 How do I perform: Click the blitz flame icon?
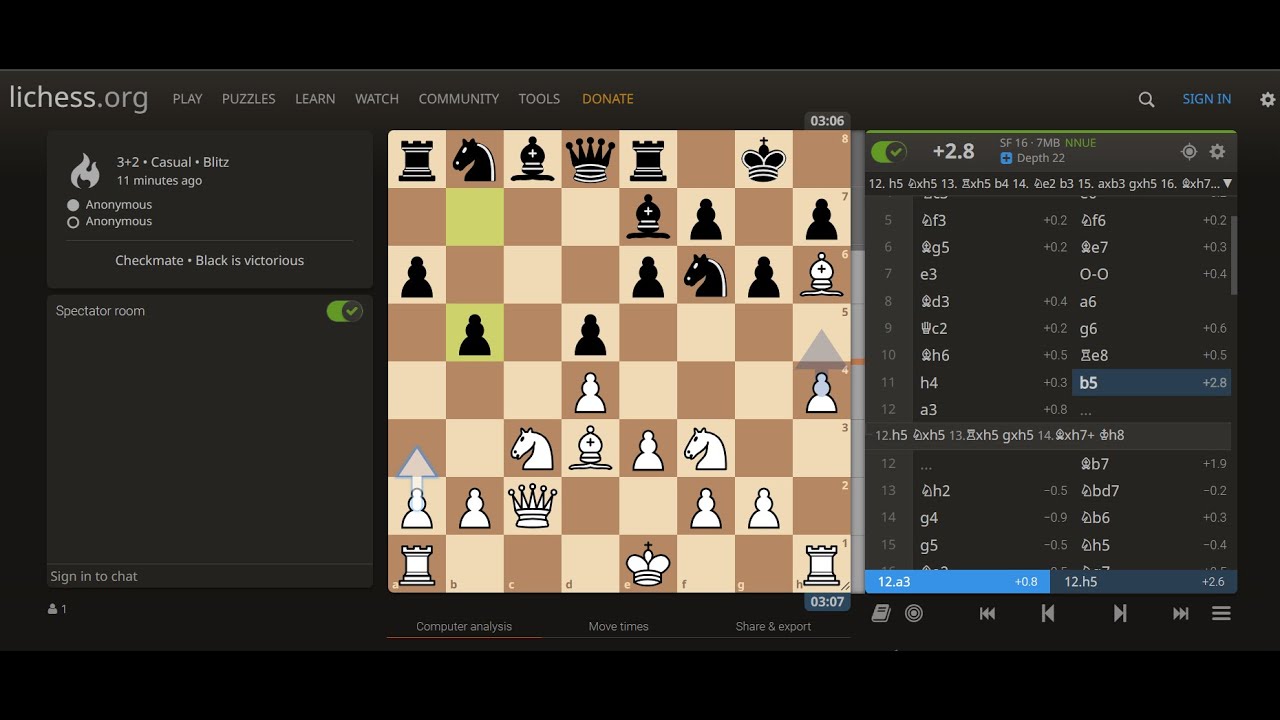85,171
